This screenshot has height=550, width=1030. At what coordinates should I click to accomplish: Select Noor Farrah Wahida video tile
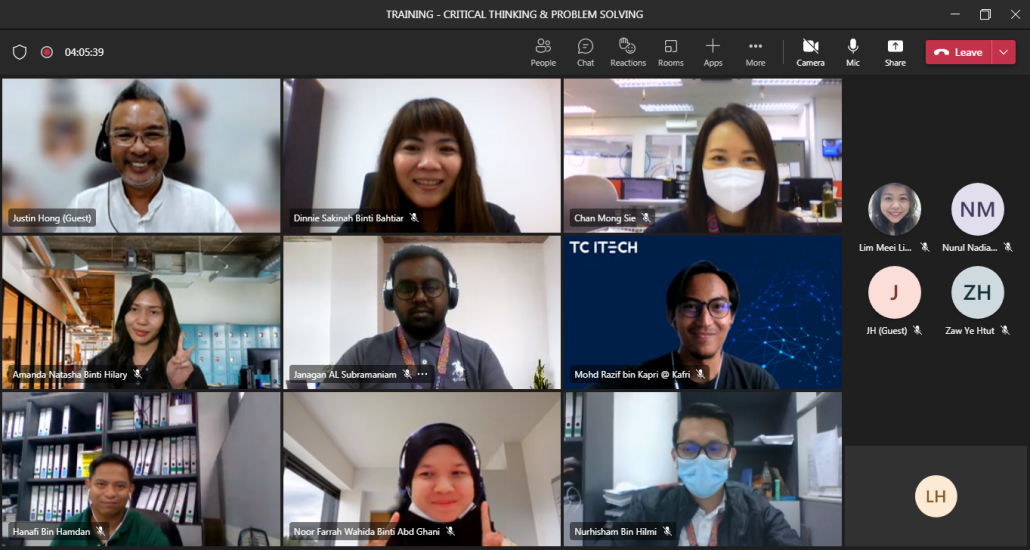click(x=422, y=469)
